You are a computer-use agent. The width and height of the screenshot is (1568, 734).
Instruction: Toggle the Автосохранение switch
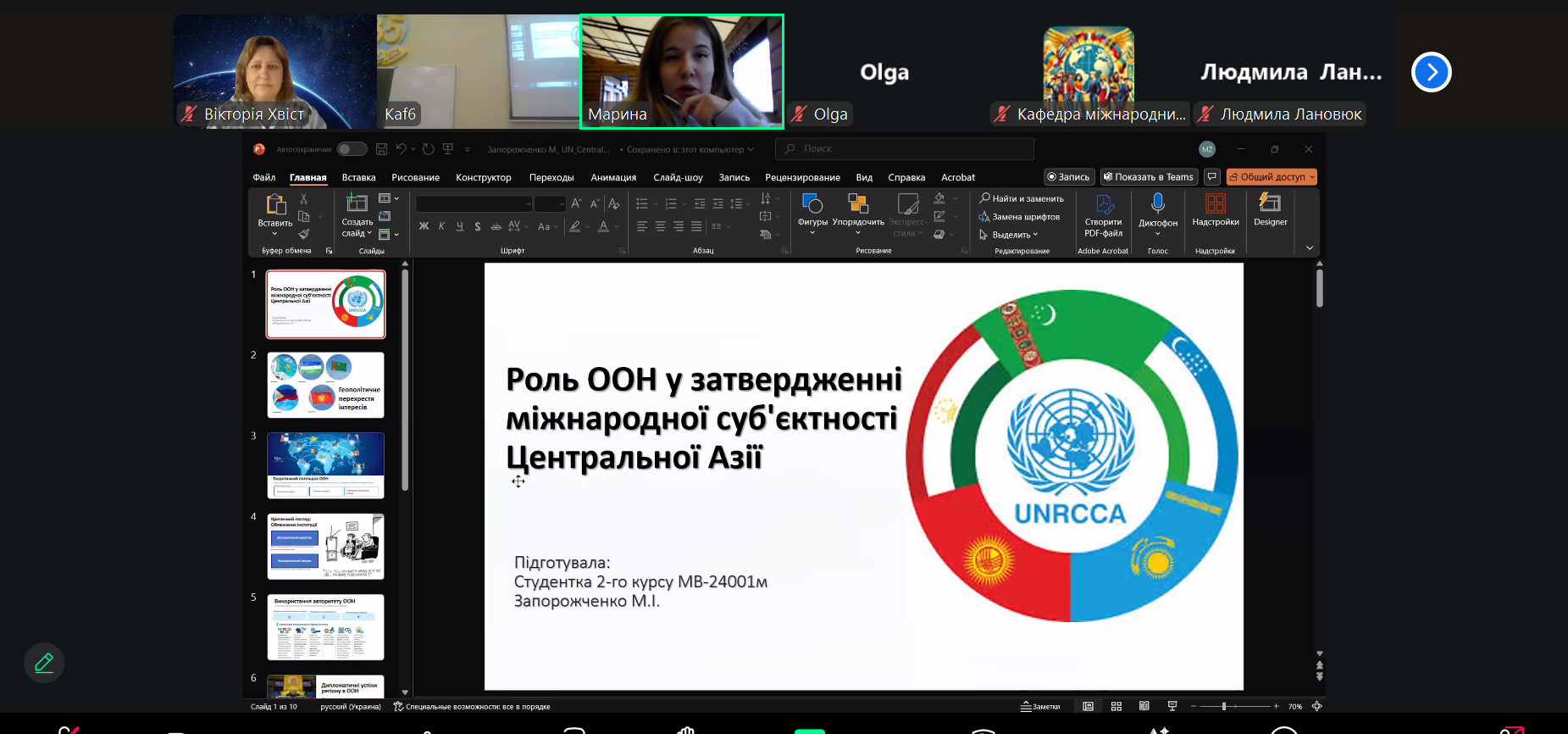(x=352, y=149)
